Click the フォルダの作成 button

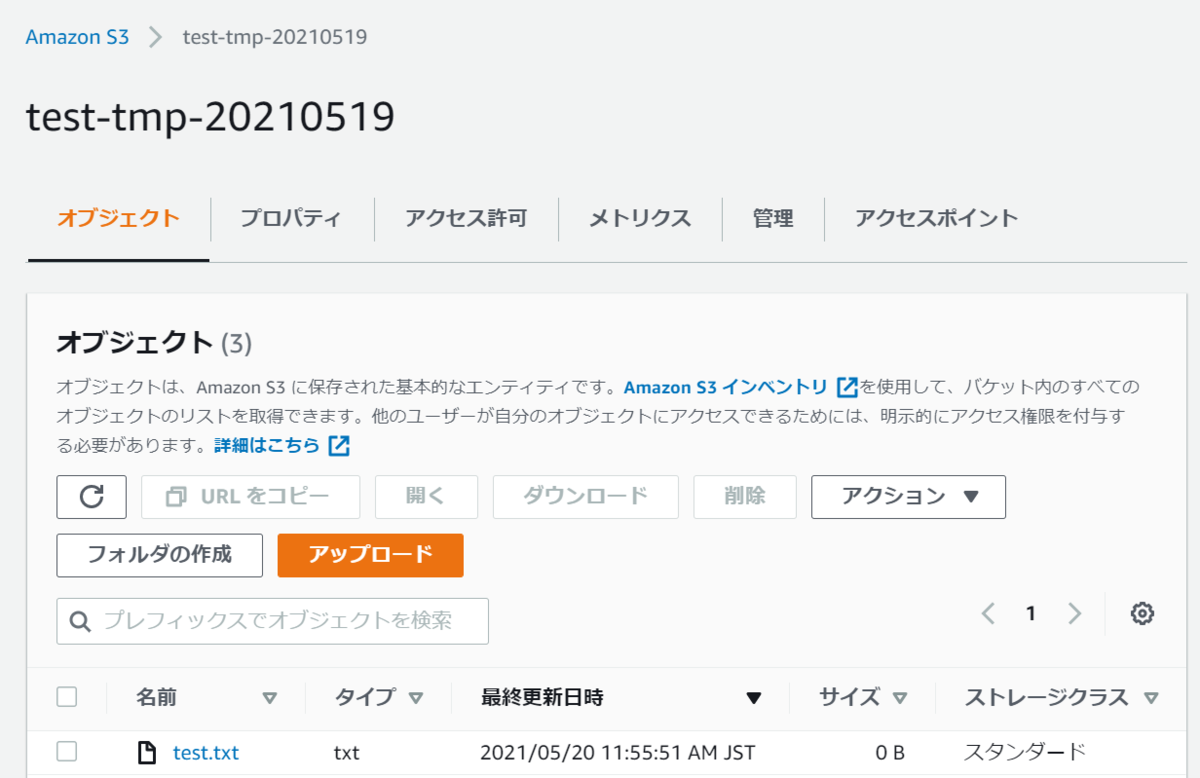coord(160,555)
